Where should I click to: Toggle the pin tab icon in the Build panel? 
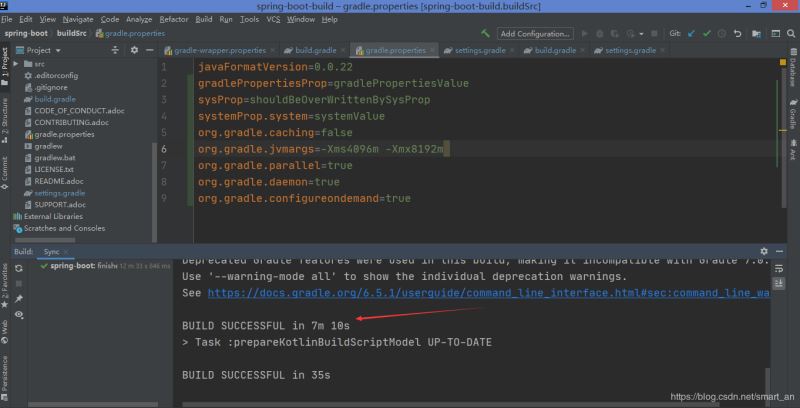19,298
